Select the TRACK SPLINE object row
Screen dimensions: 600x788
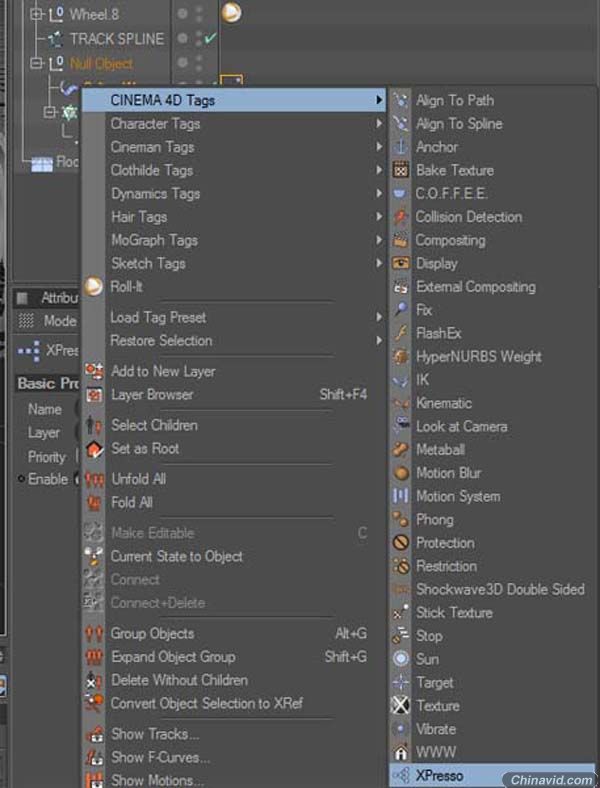point(117,38)
